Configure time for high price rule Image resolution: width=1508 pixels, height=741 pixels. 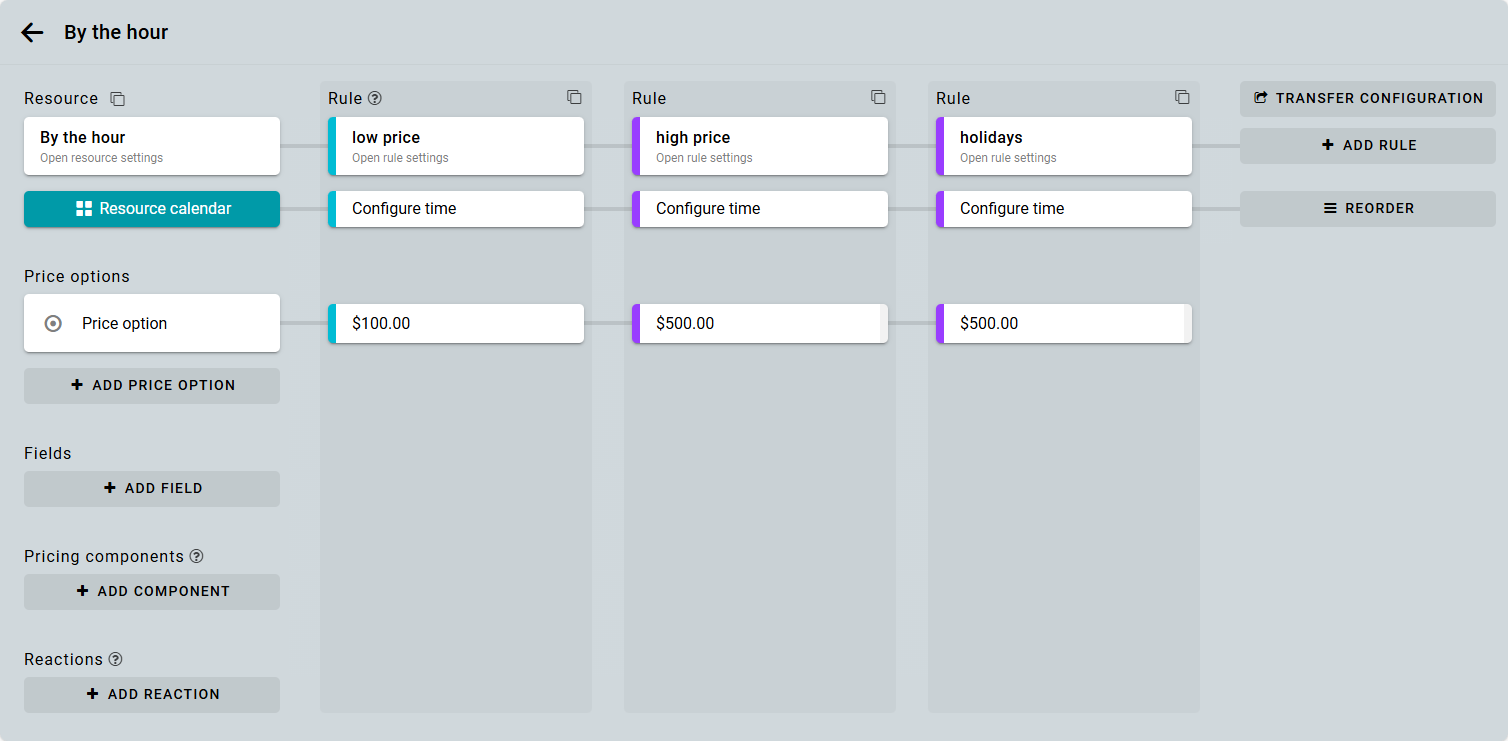(x=762, y=209)
